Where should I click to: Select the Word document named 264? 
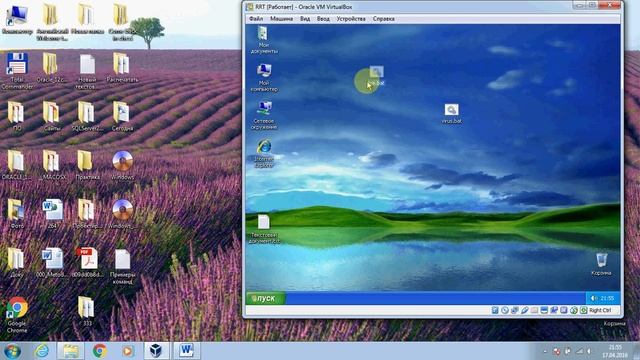coord(52,214)
